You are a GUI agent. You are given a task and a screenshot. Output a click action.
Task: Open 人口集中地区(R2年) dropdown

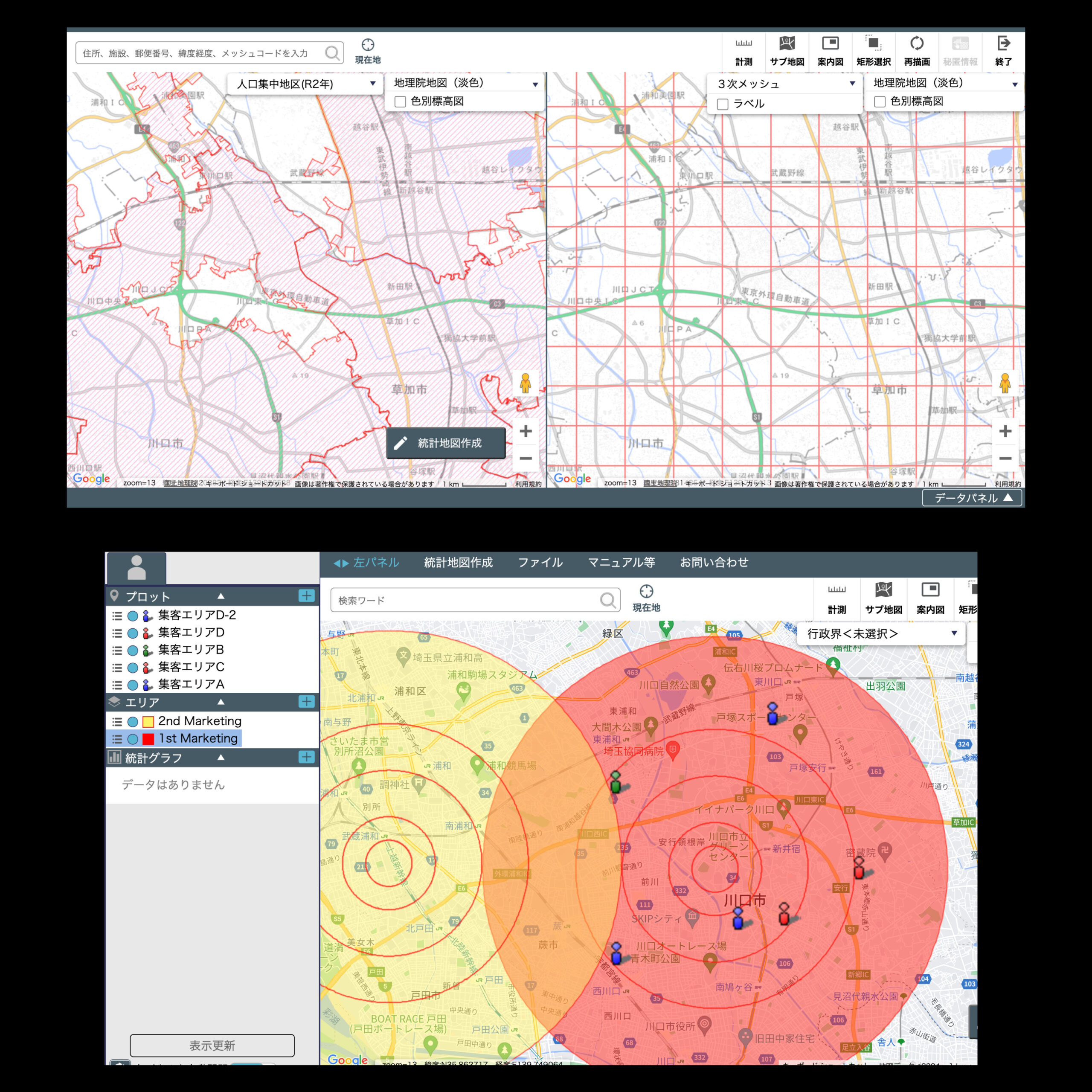tap(305, 84)
